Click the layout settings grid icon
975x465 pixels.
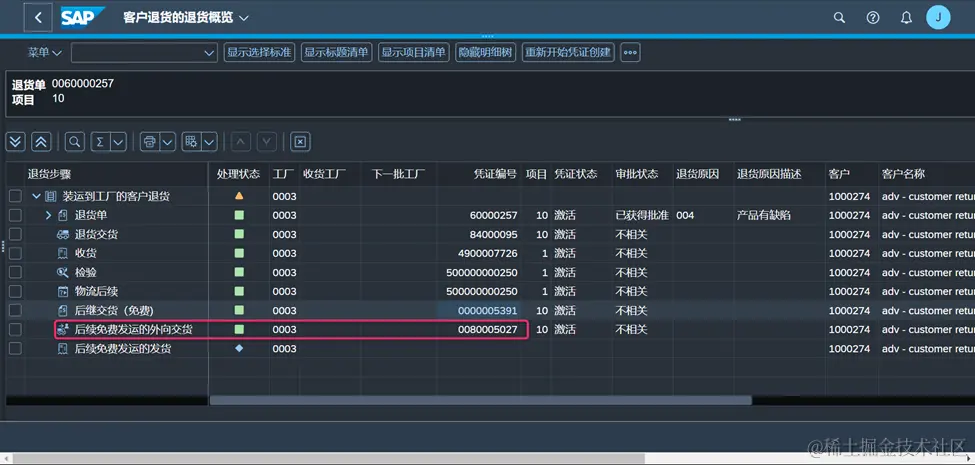(x=192, y=142)
